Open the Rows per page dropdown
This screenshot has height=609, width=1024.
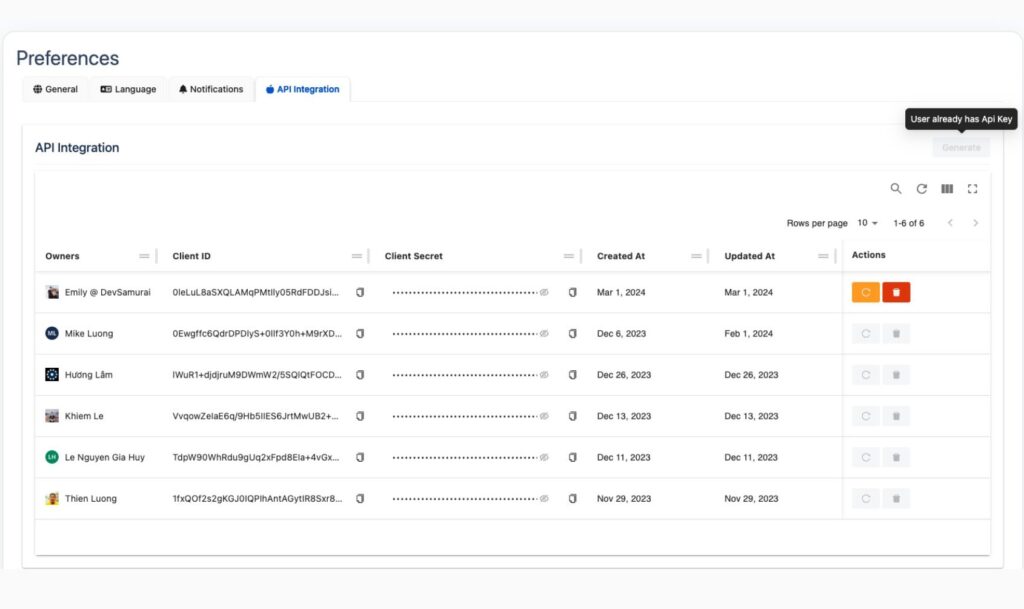point(866,223)
